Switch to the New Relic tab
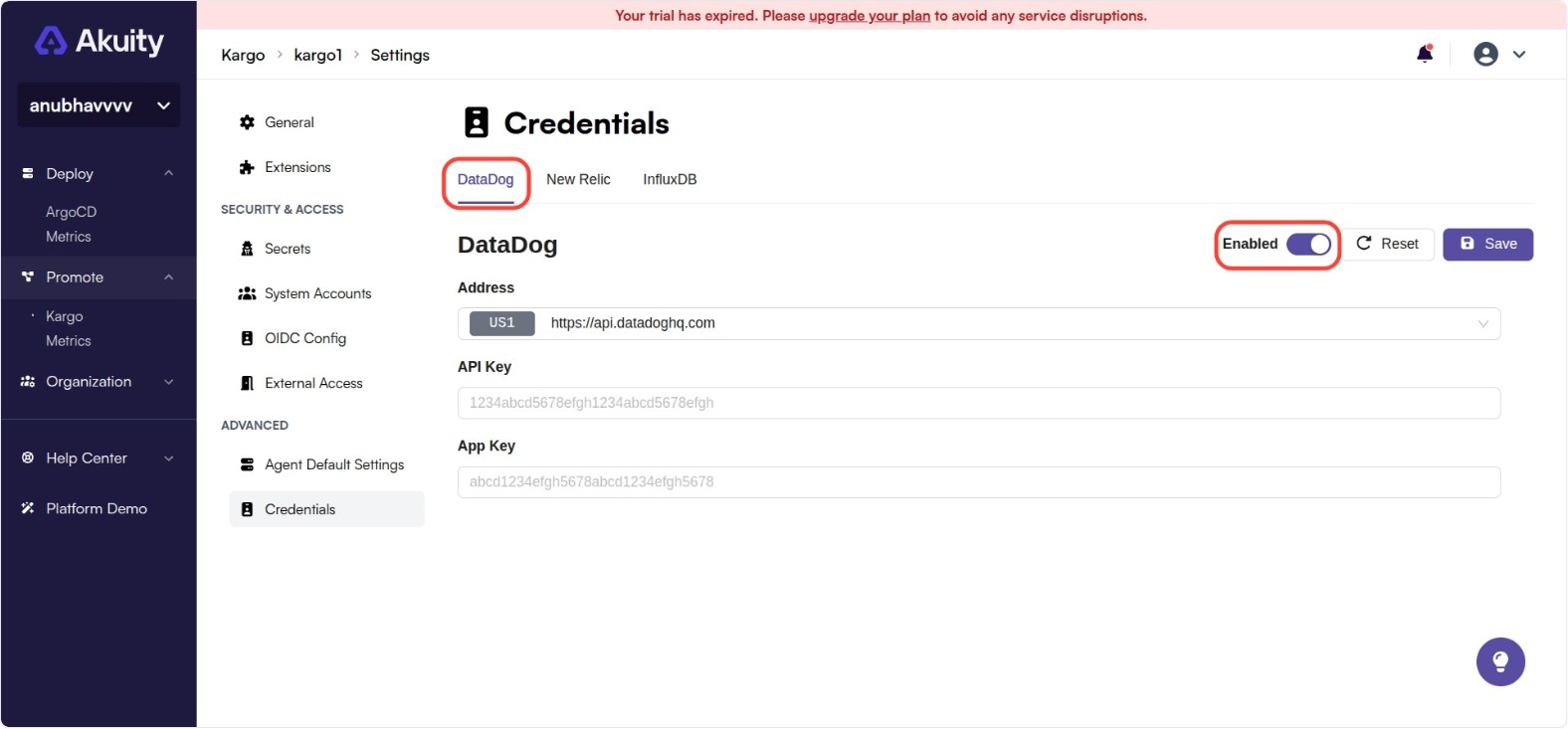Screen dimensions: 1568x729 click(579, 179)
